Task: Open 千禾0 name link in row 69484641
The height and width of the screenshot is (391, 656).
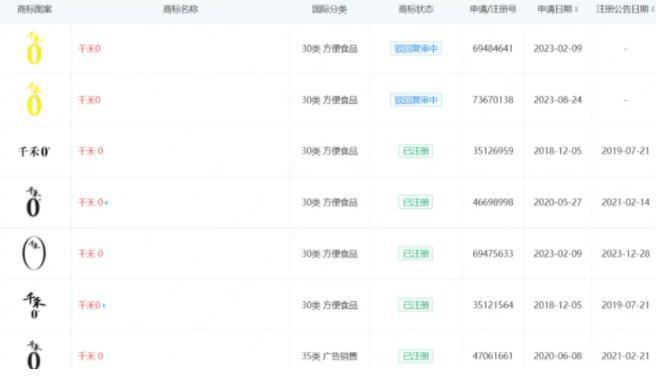Action: [90, 49]
